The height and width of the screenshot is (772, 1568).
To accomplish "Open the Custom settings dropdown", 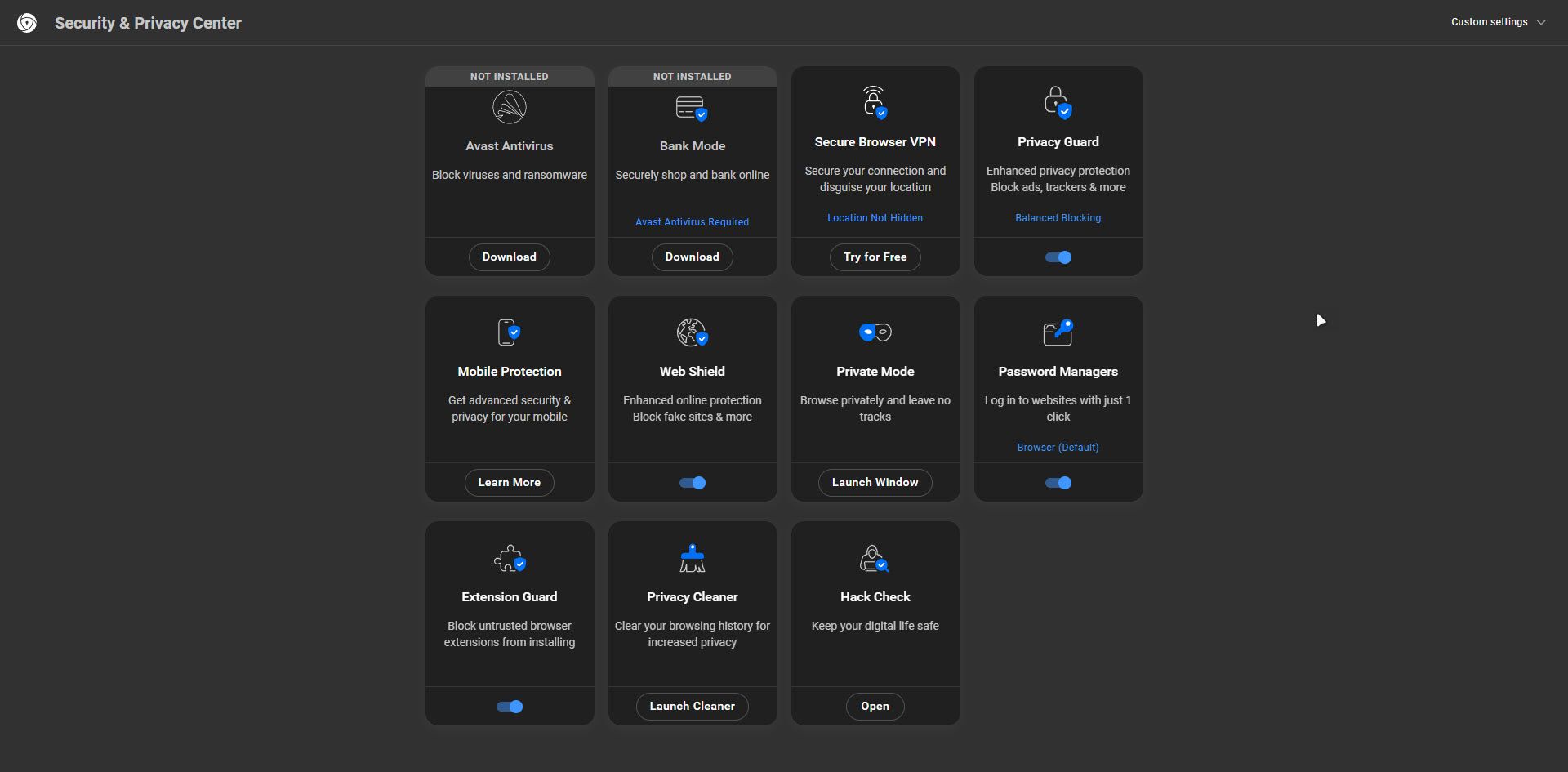I will point(1498,22).
